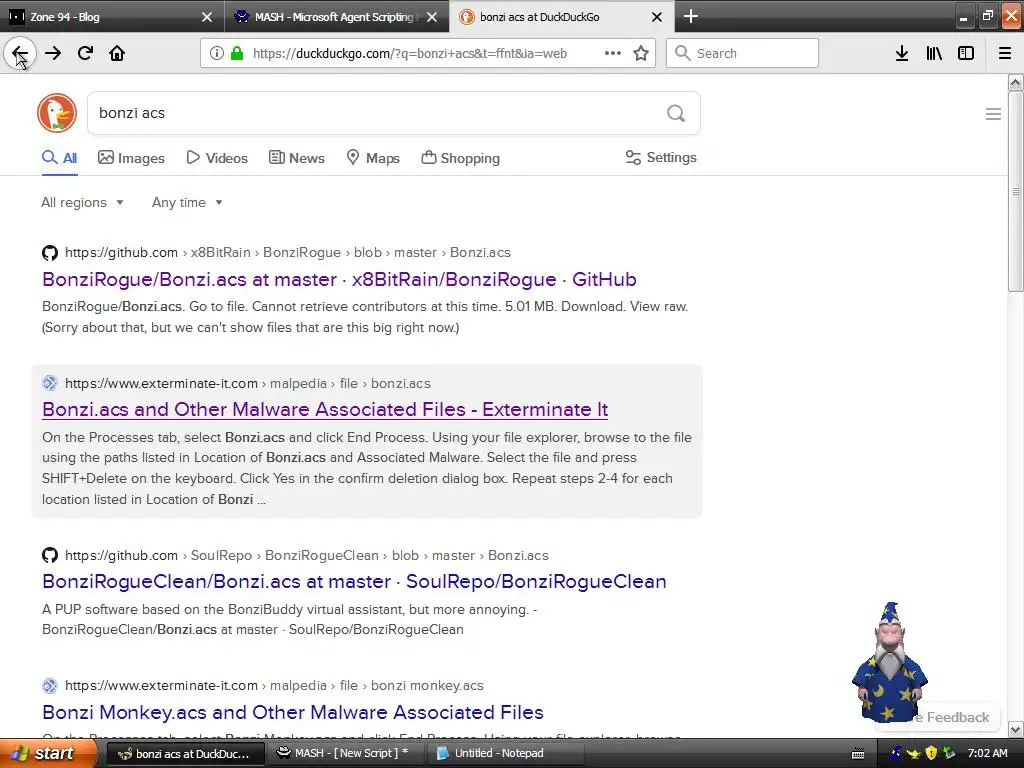This screenshot has width=1024, height=768.
Task: Select the Images search tab
Action: click(x=131, y=158)
